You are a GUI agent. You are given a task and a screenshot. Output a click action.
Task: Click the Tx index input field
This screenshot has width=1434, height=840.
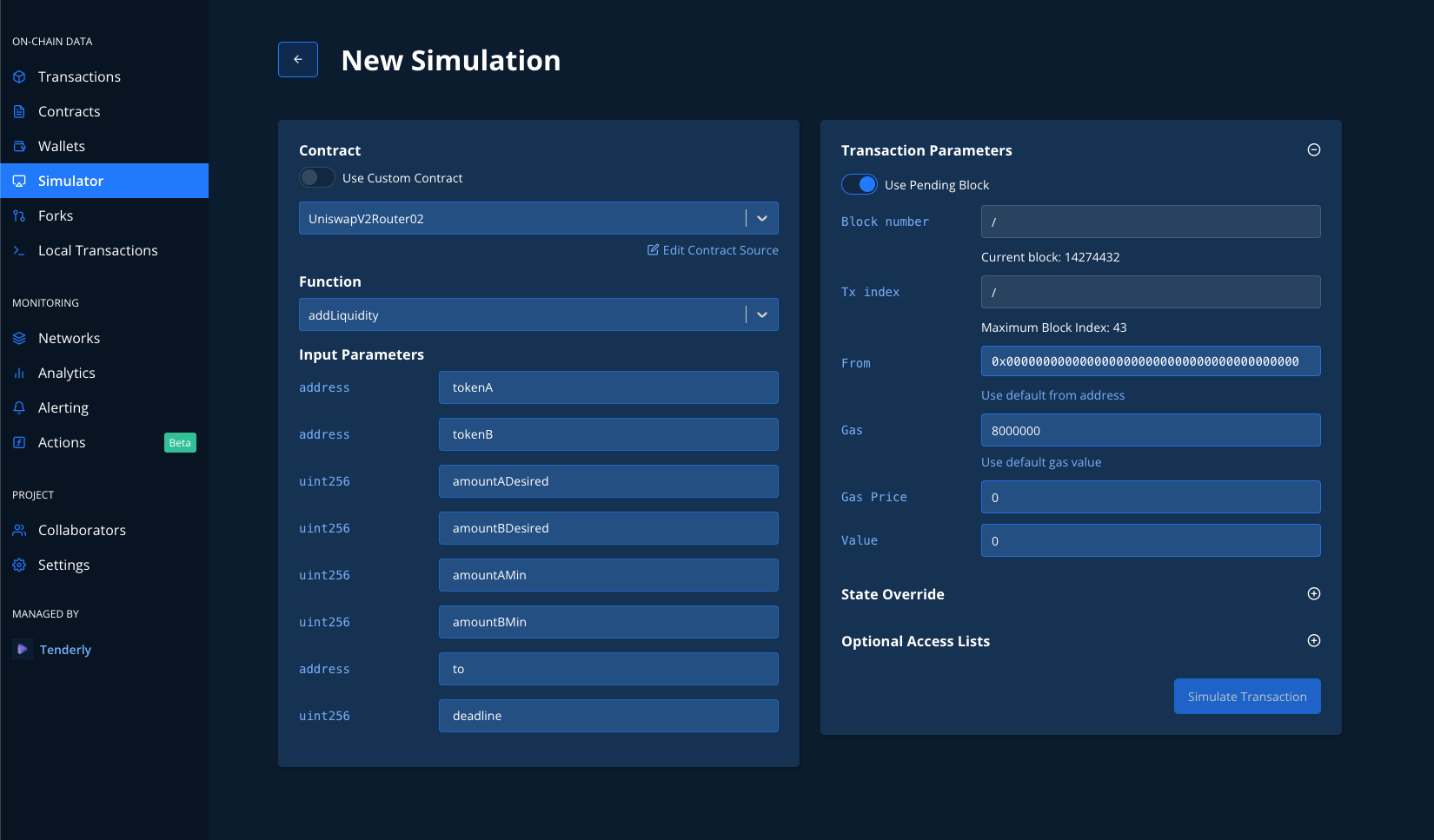click(x=1151, y=292)
